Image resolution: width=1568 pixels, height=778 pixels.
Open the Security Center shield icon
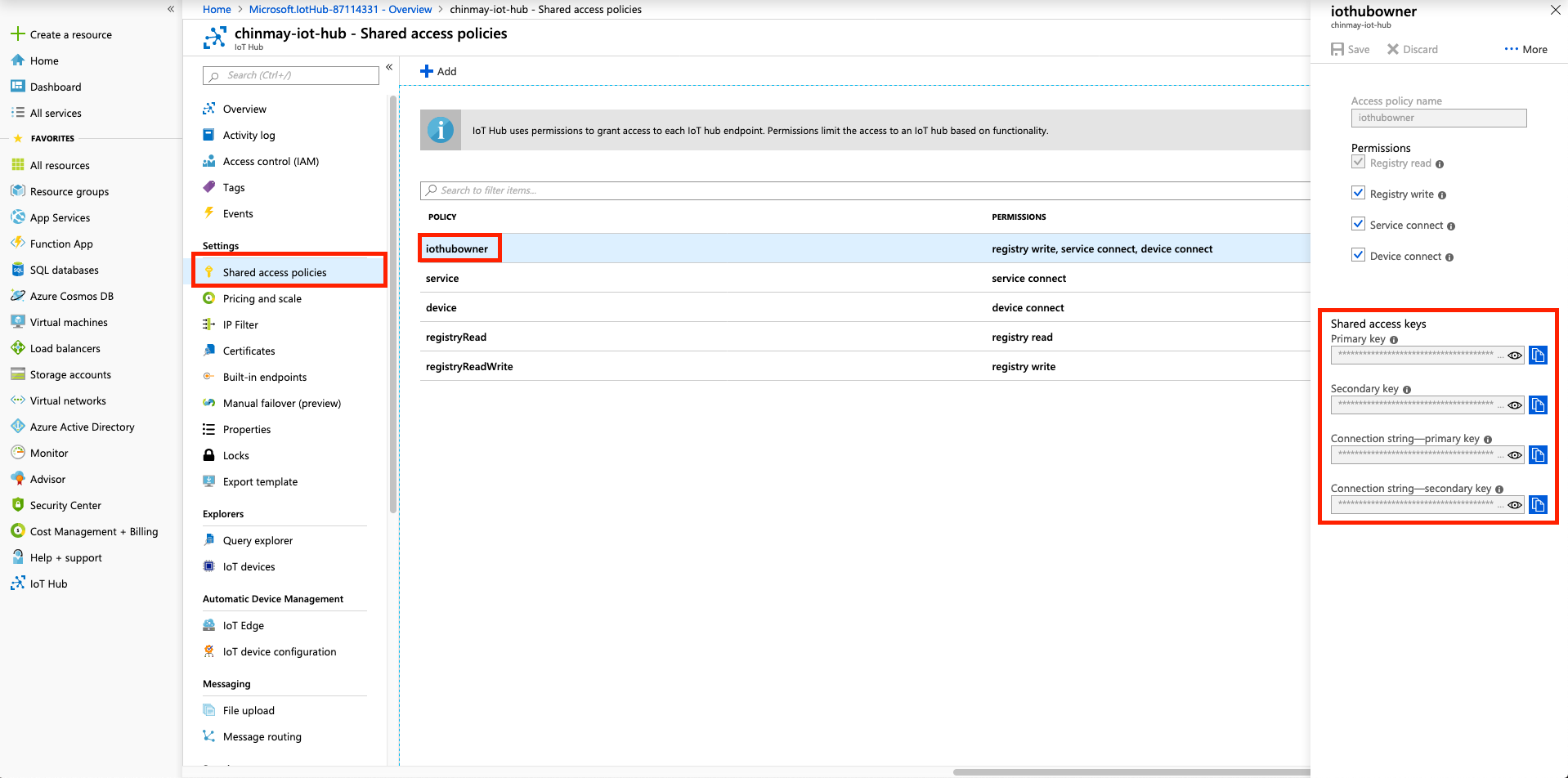pos(18,505)
